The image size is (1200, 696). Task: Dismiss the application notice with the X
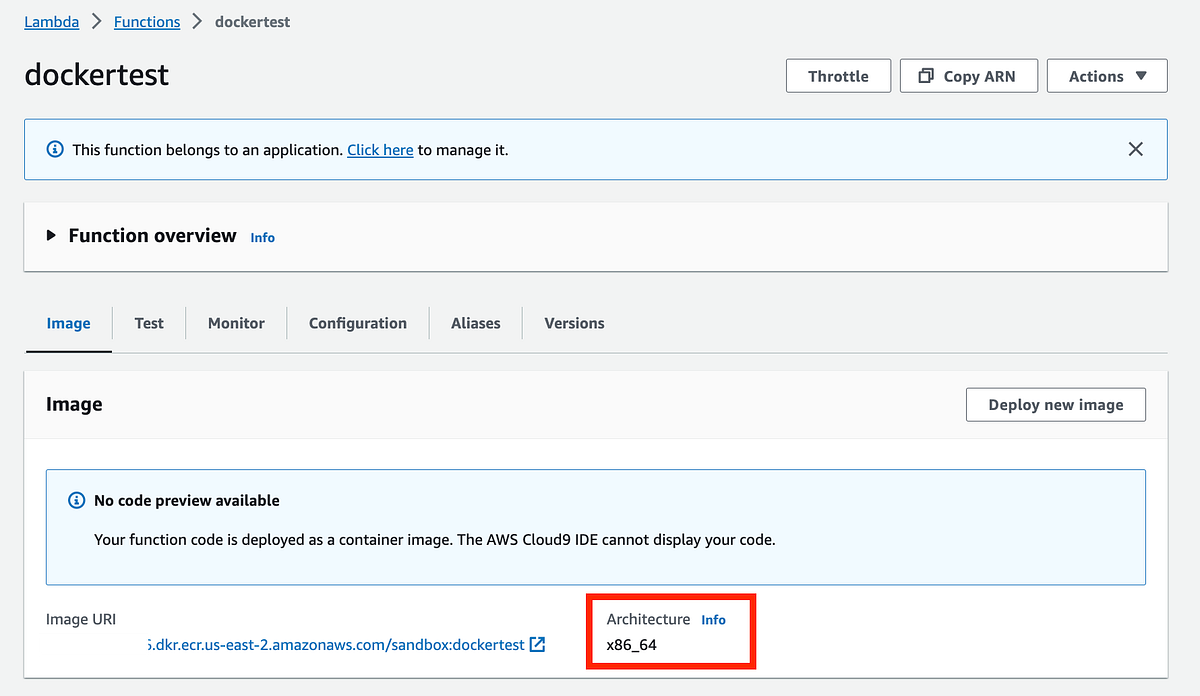(x=1135, y=148)
